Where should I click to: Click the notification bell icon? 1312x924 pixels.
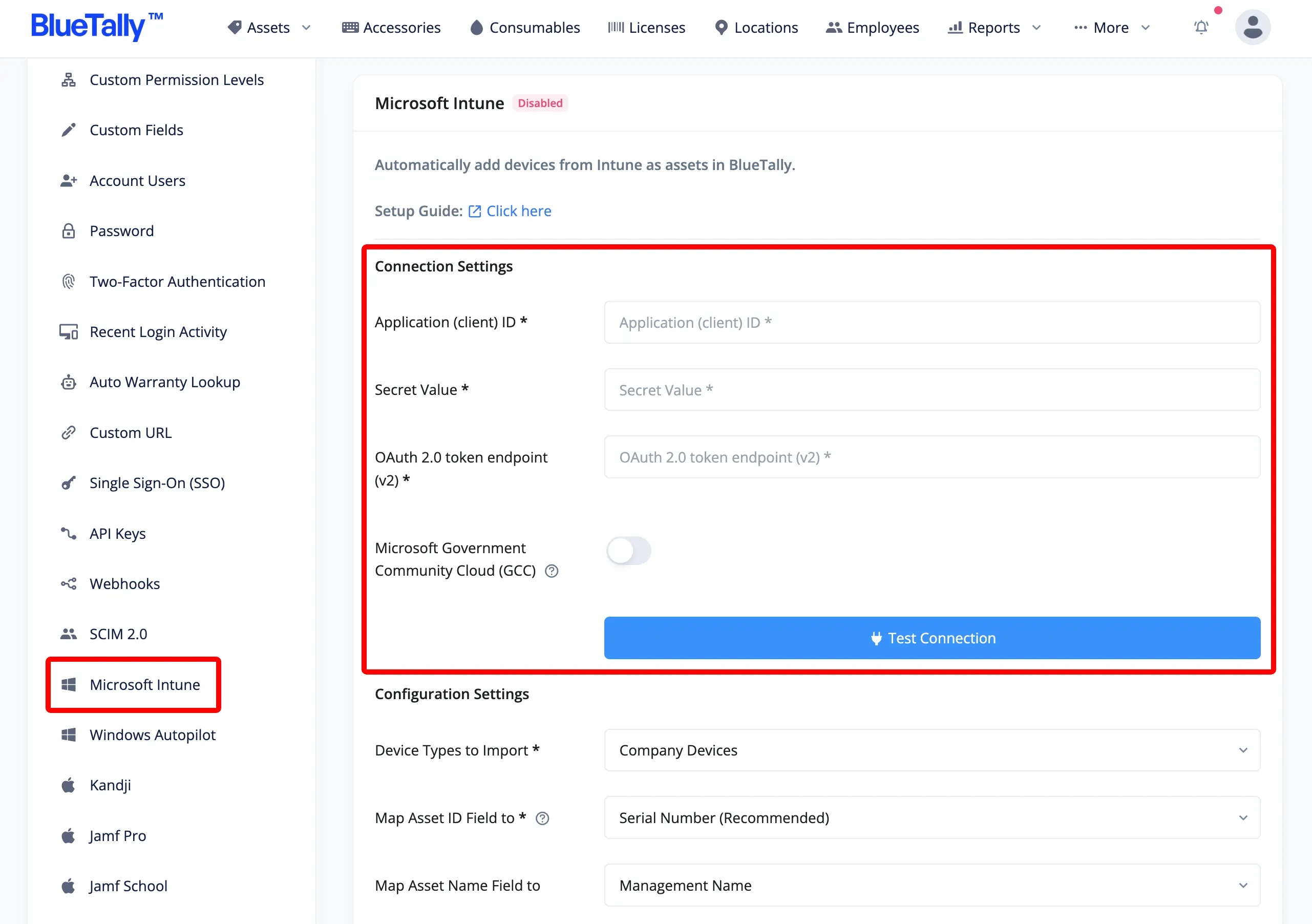point(1201,28)
